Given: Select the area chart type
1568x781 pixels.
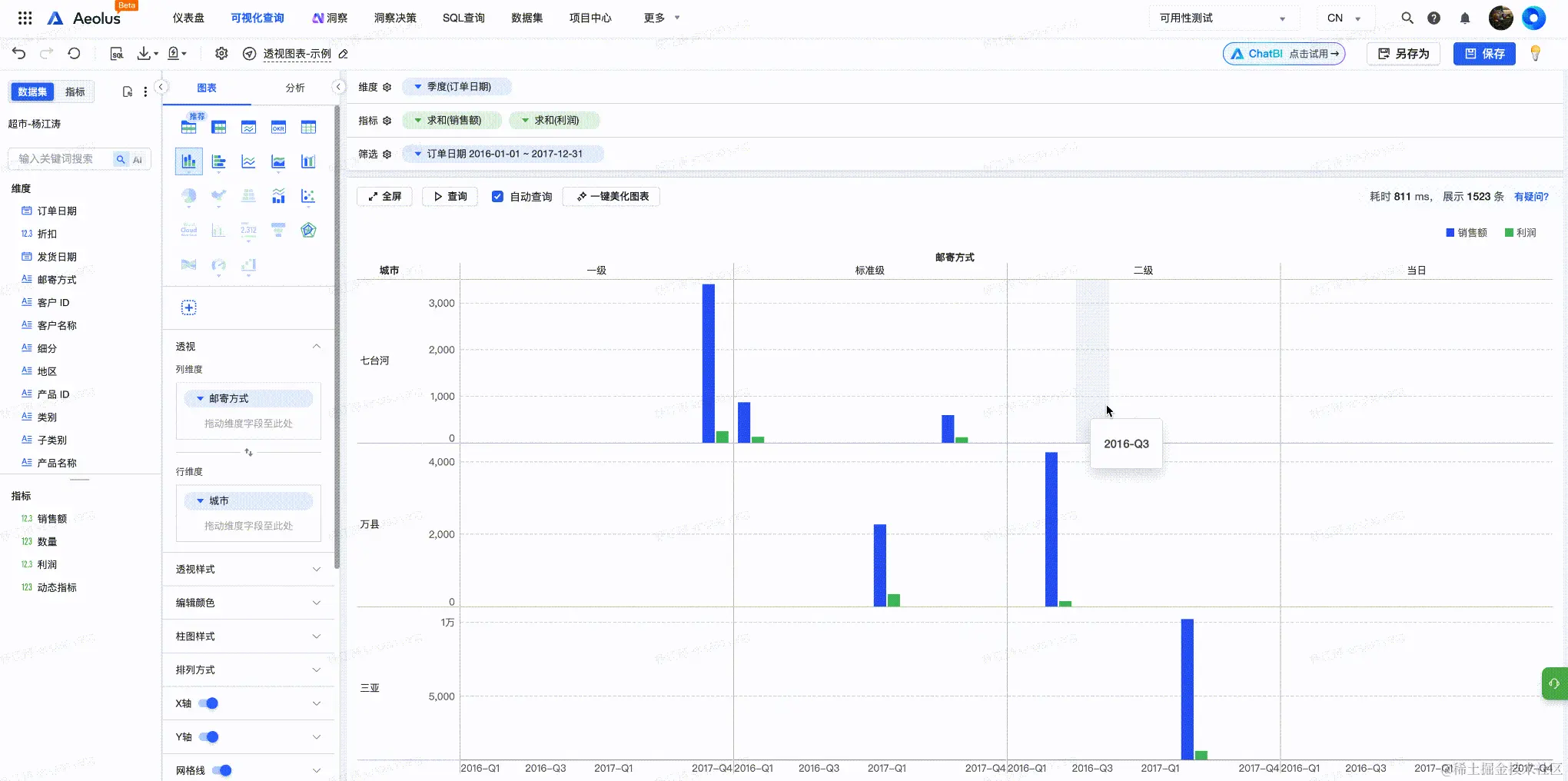Looking at the screenshot, I should click(x=278, y=161).
